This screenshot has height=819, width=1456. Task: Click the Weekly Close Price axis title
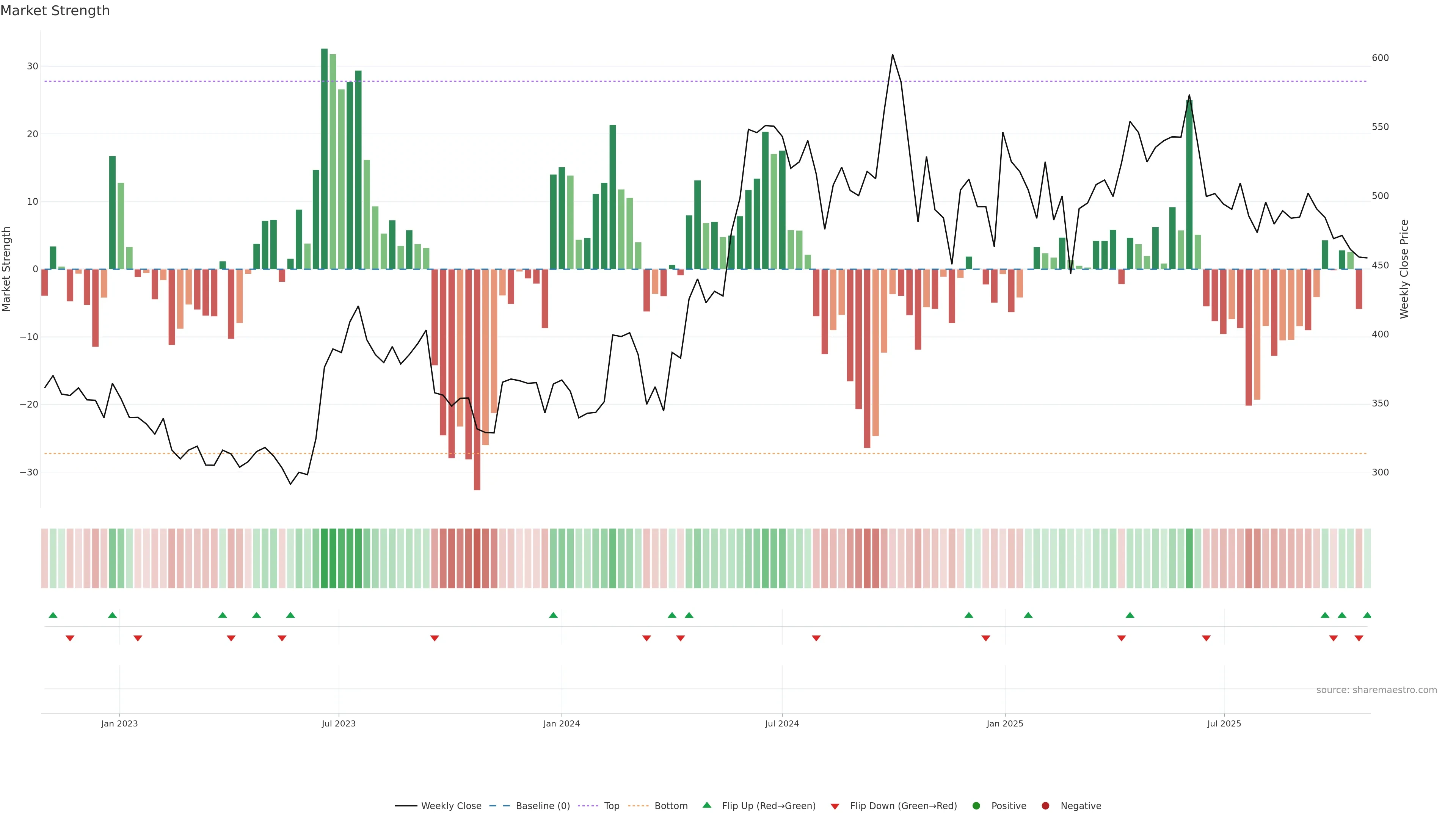pos(1404,269)
